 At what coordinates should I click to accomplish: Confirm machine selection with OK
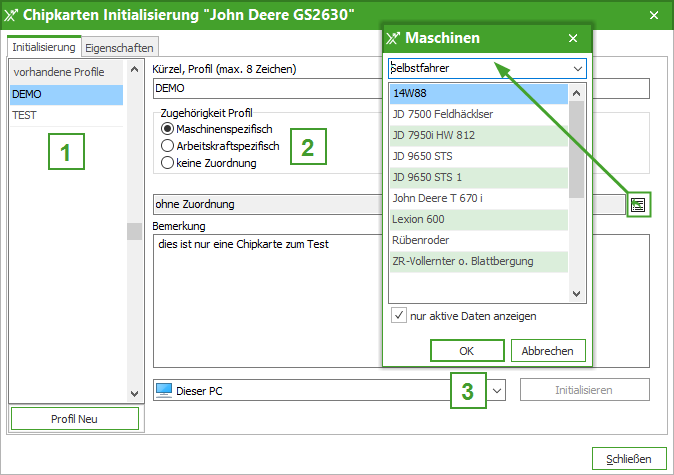466,351
